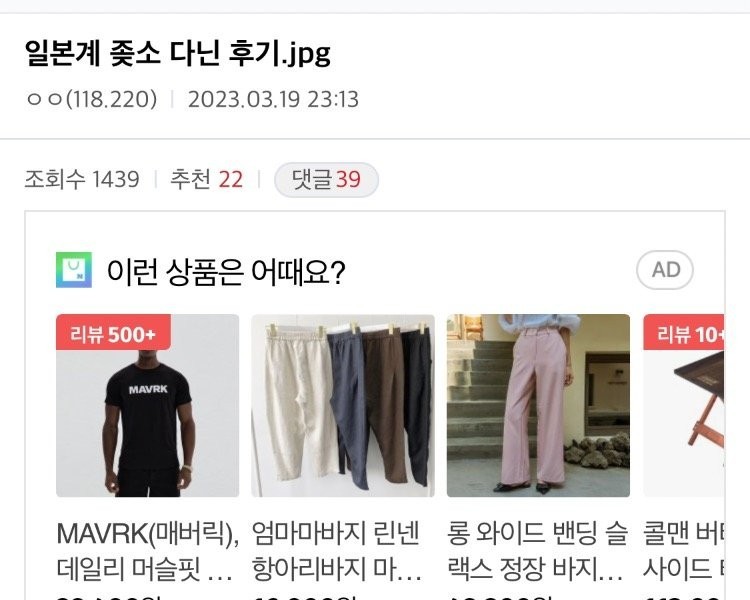Screen dimensions: 750x600
Task: Click the MAVRK logo on the shirt
Action: [148, 389]
